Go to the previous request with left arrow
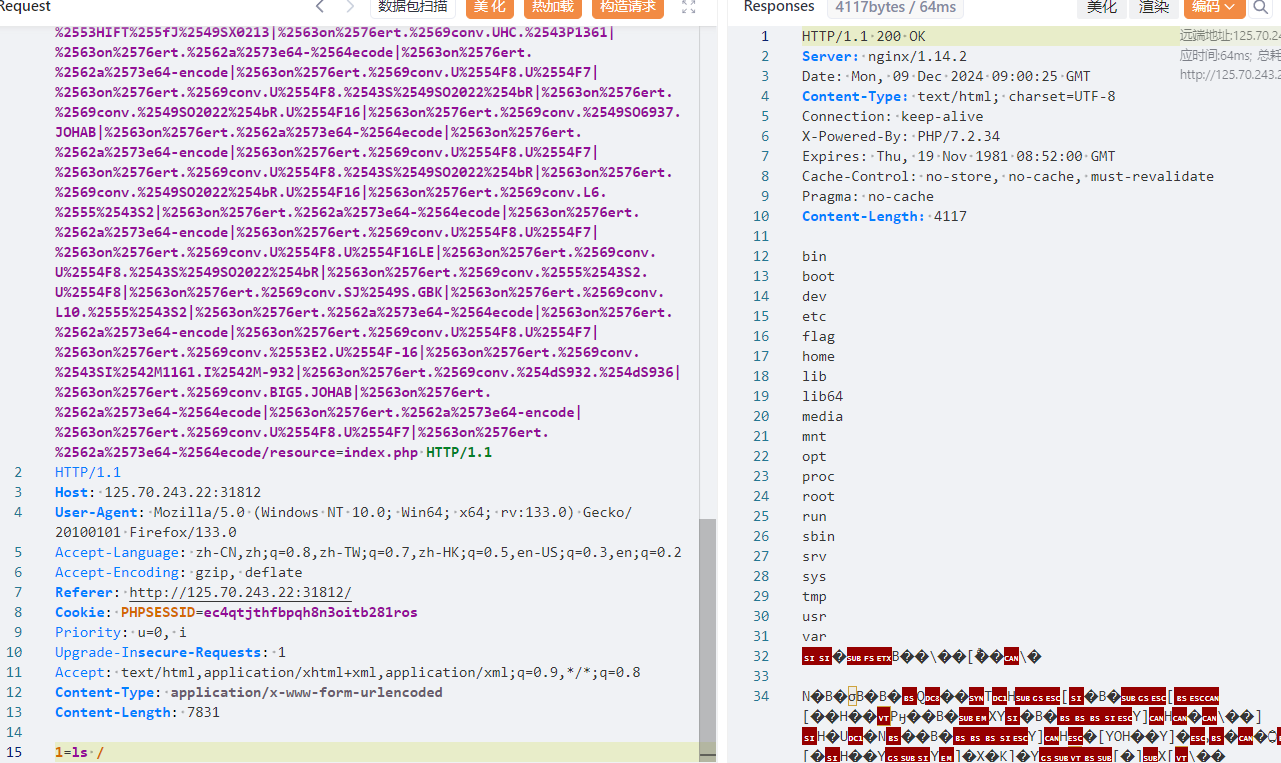Viewport: 1281px width, 763px height. (320, 7)
